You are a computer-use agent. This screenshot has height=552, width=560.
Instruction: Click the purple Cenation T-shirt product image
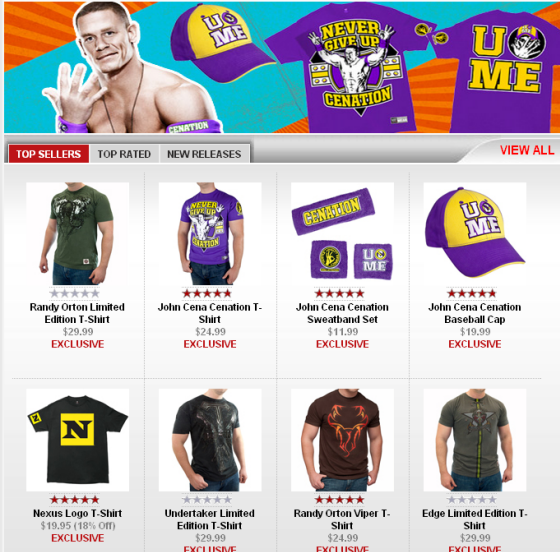click(210, 234)
